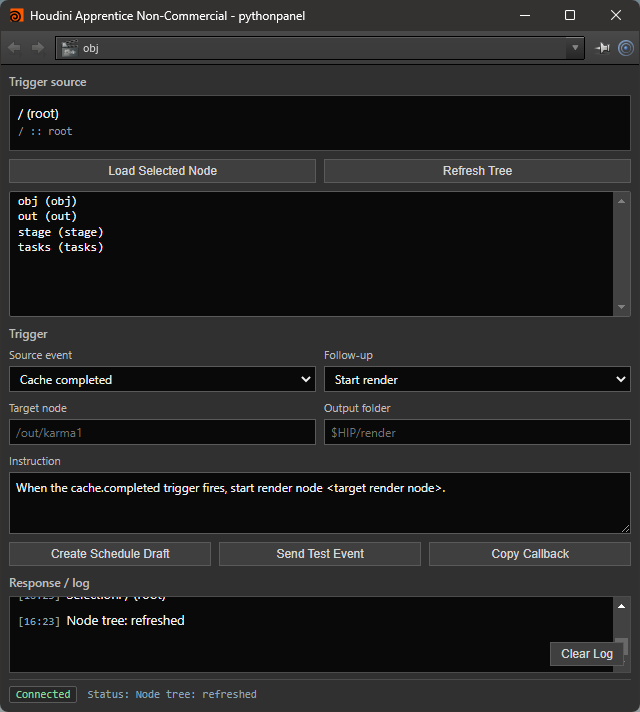Click the status bar 'Status: Node tree: refreshed' text
Screen dimensions: 640x712
click(x=172, y=694)
